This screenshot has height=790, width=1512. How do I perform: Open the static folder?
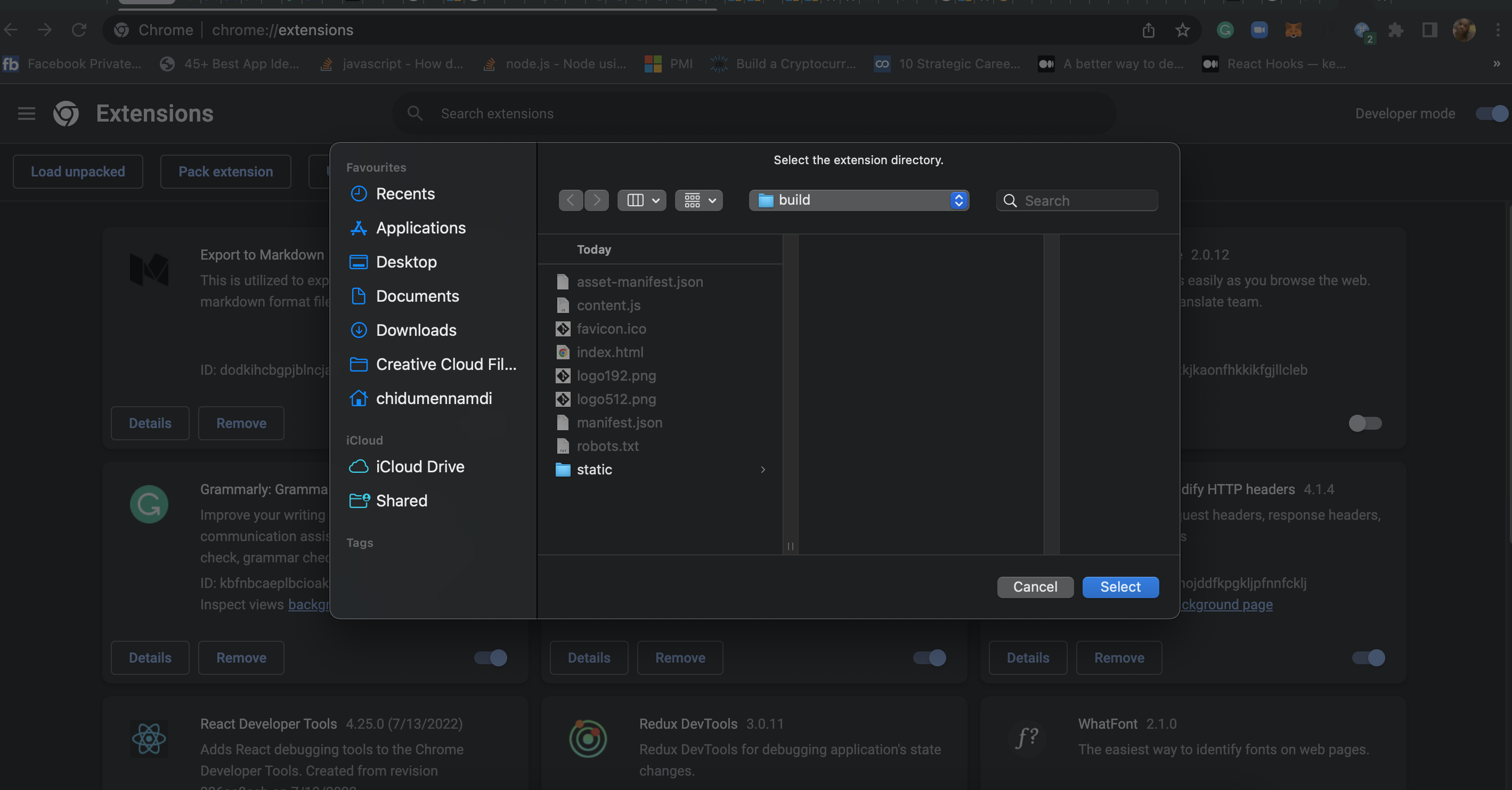point(594,469)
